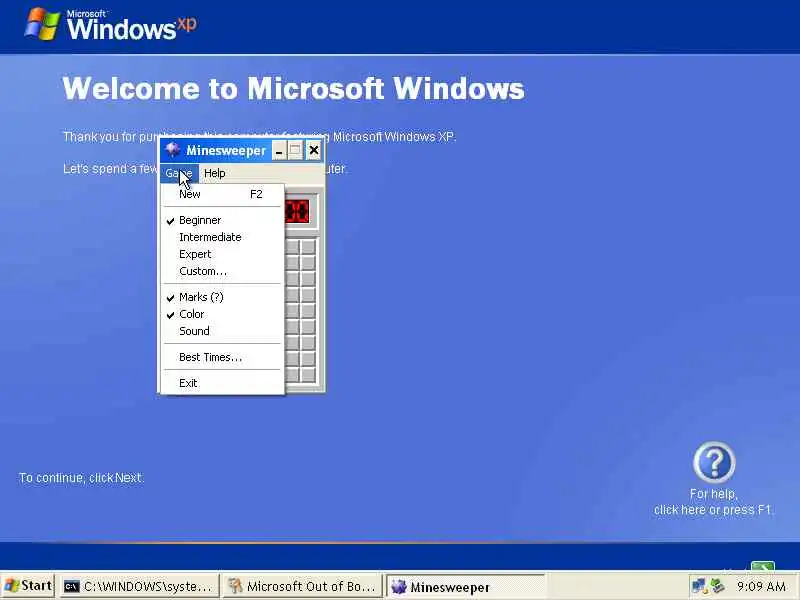This screenshot has width=800, height=600.
Task: Toggle the Color option
Action: [222, 314]
